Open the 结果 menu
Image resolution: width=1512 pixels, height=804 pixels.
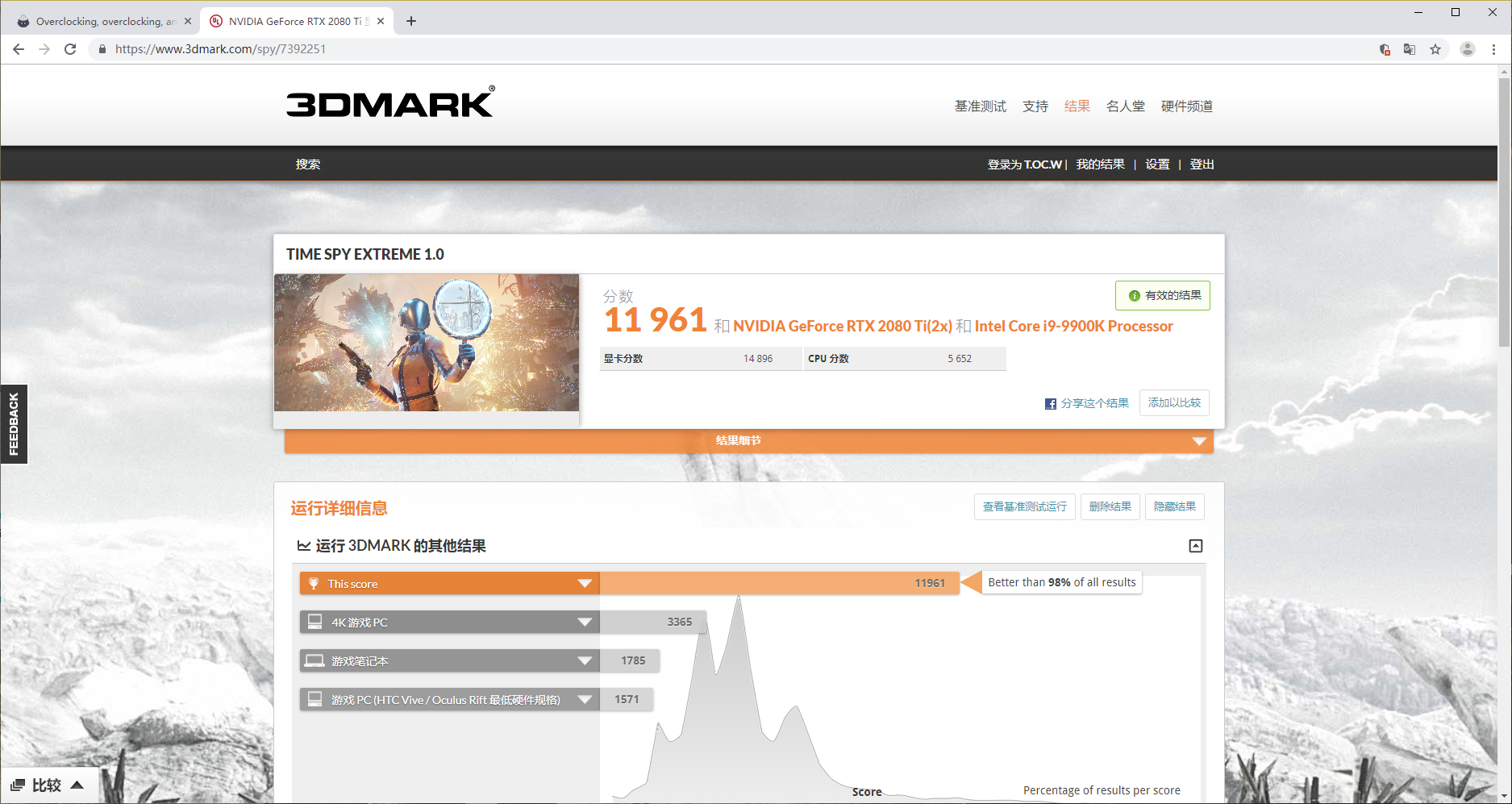pyautogui.click(x=1077, y=106)
